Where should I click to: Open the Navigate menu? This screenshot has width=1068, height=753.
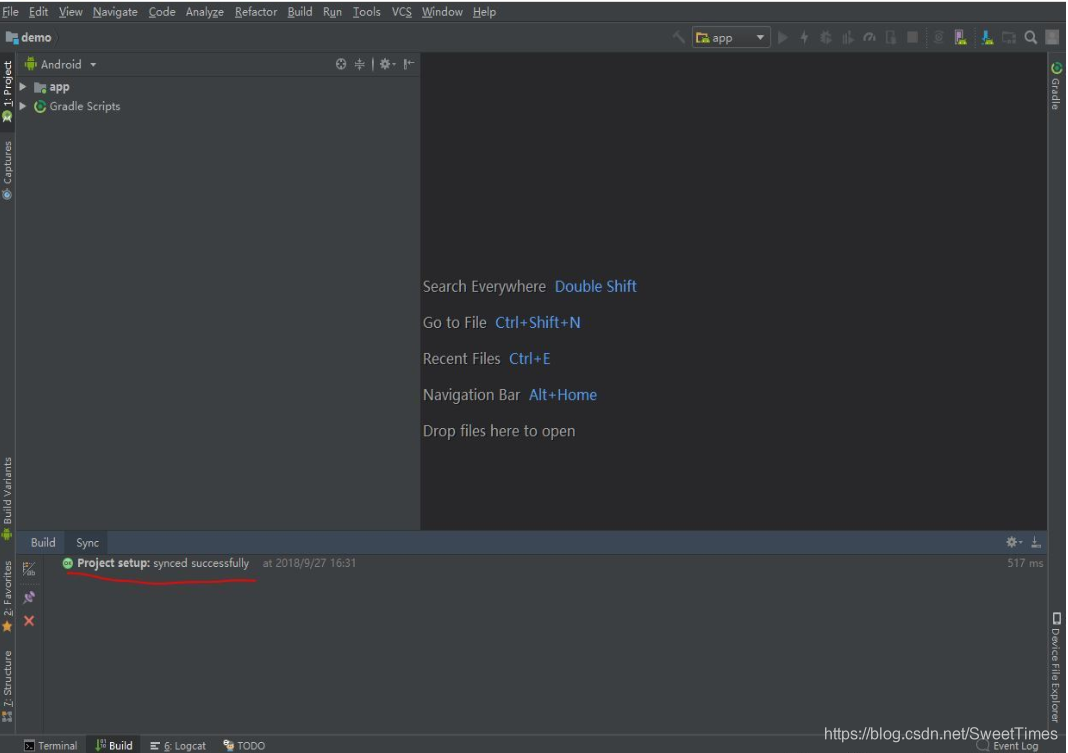pos(115,12)
